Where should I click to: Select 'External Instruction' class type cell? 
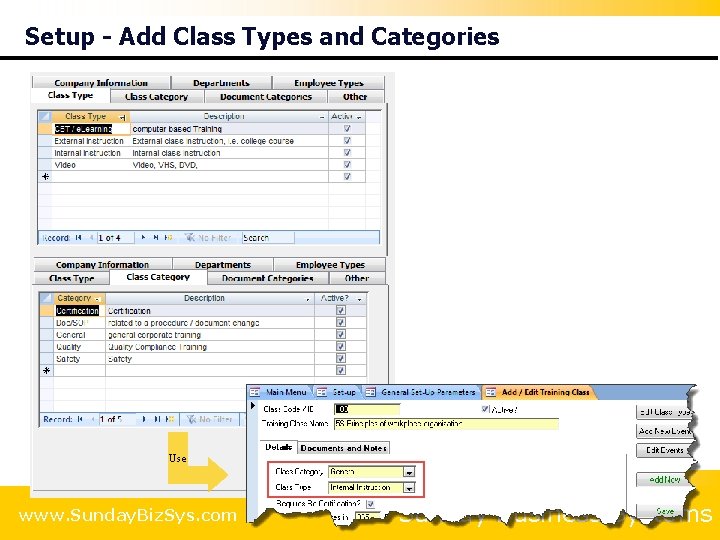pos(89,141)
